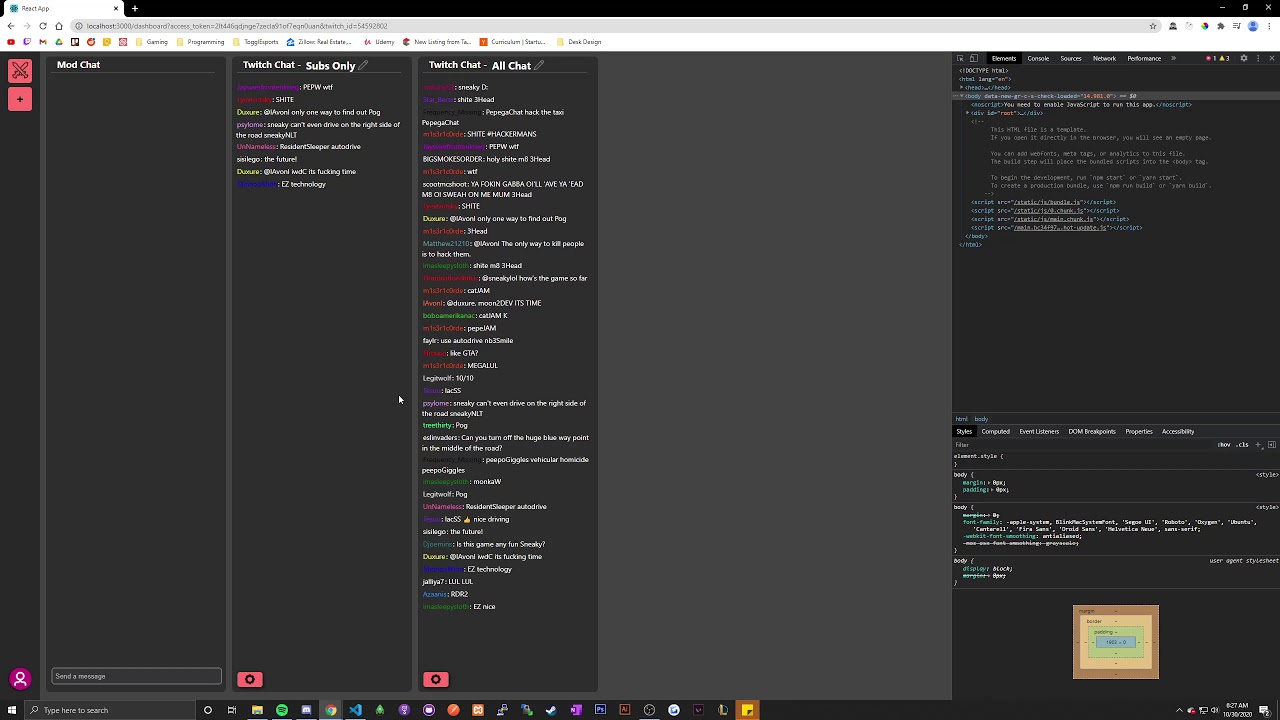Bookmark this page with star icon

(x=1153, y=26)
